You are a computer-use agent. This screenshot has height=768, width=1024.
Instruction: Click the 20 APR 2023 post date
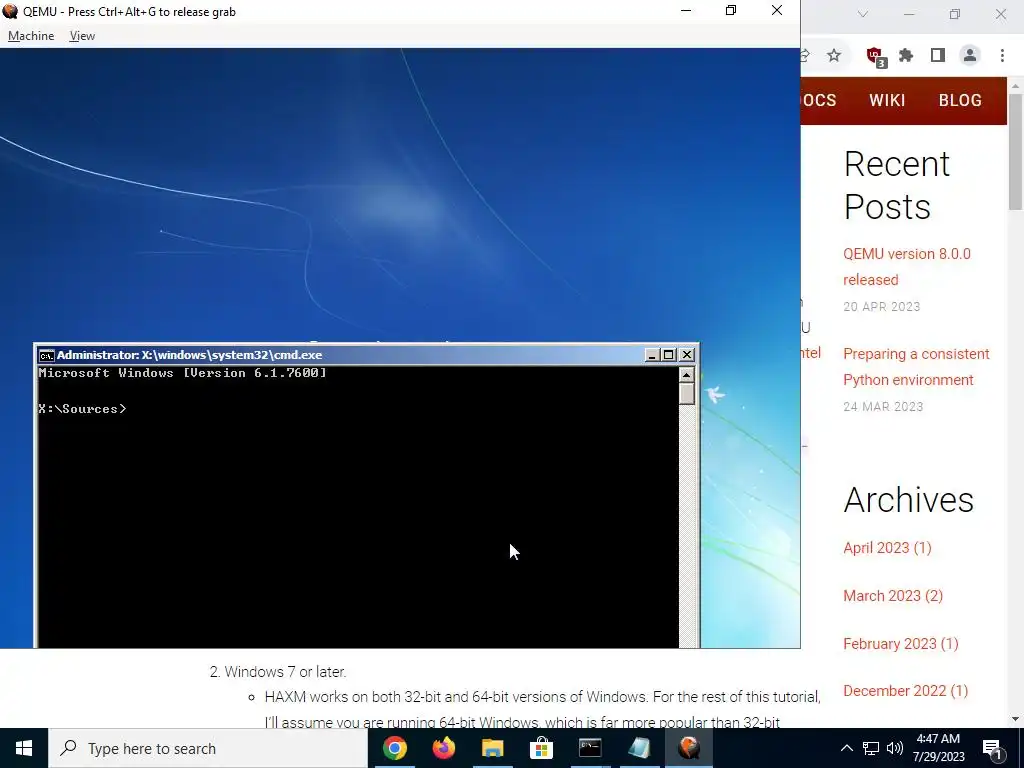tap(882, 307)
